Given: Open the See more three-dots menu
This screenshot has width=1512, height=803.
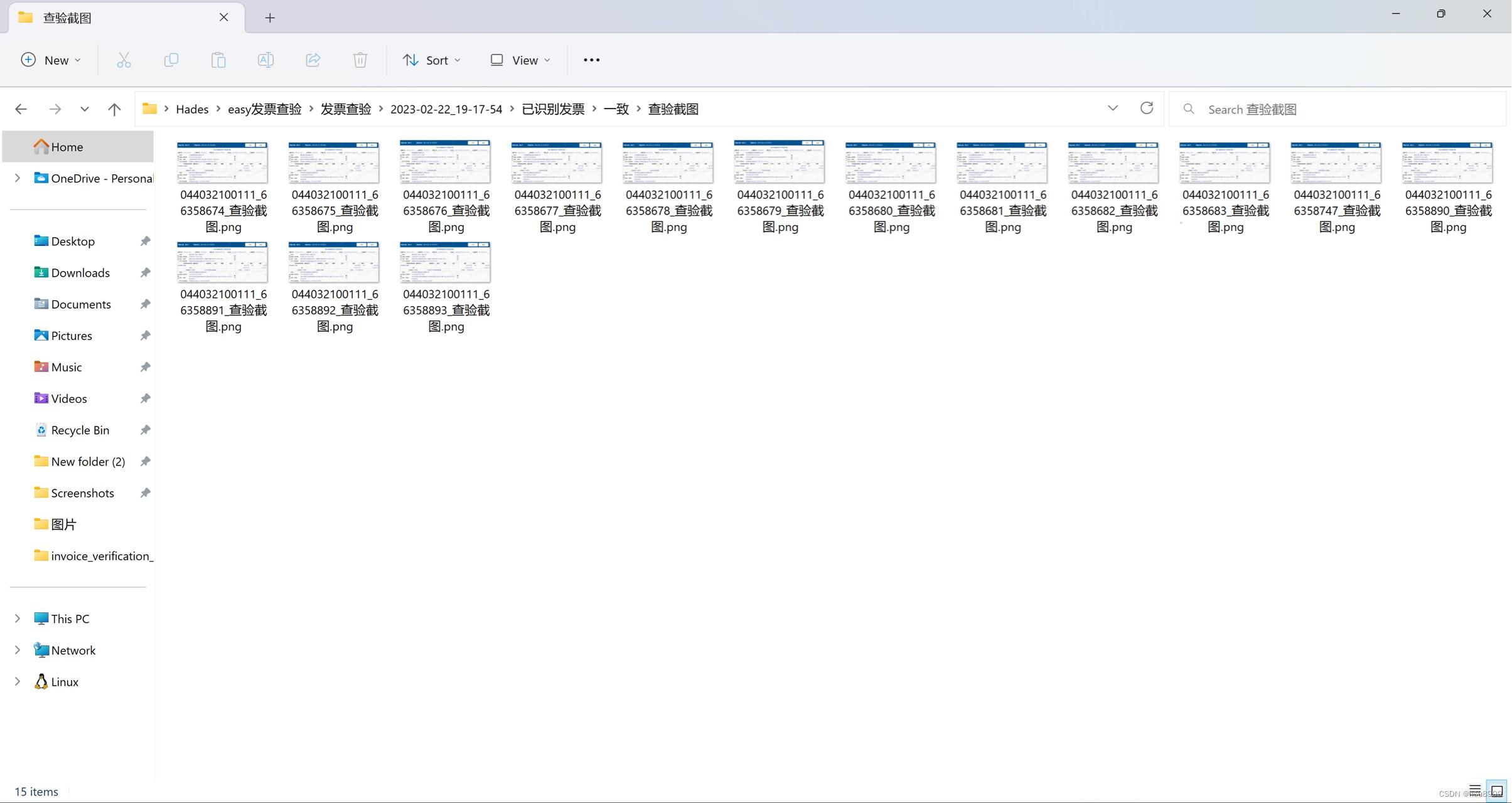Looking at the screenshot, I should (591, 60).
